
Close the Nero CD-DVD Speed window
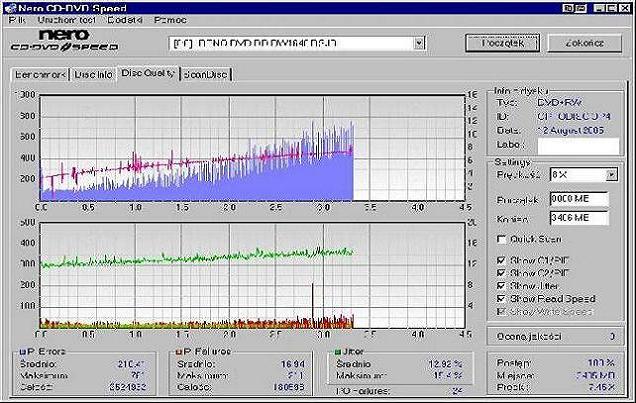pyautogui.click(x=625, y=8)
